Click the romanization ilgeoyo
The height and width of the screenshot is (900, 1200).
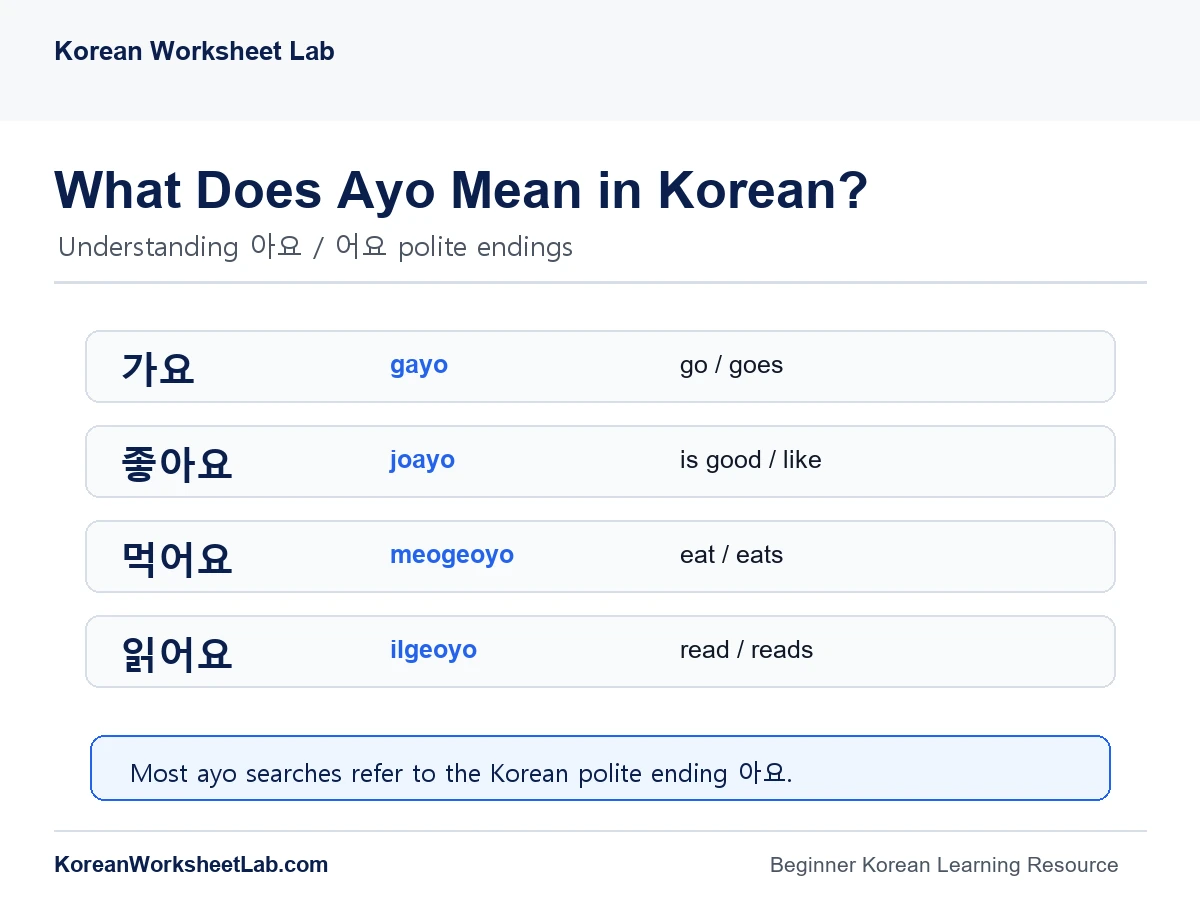point(433,650)
